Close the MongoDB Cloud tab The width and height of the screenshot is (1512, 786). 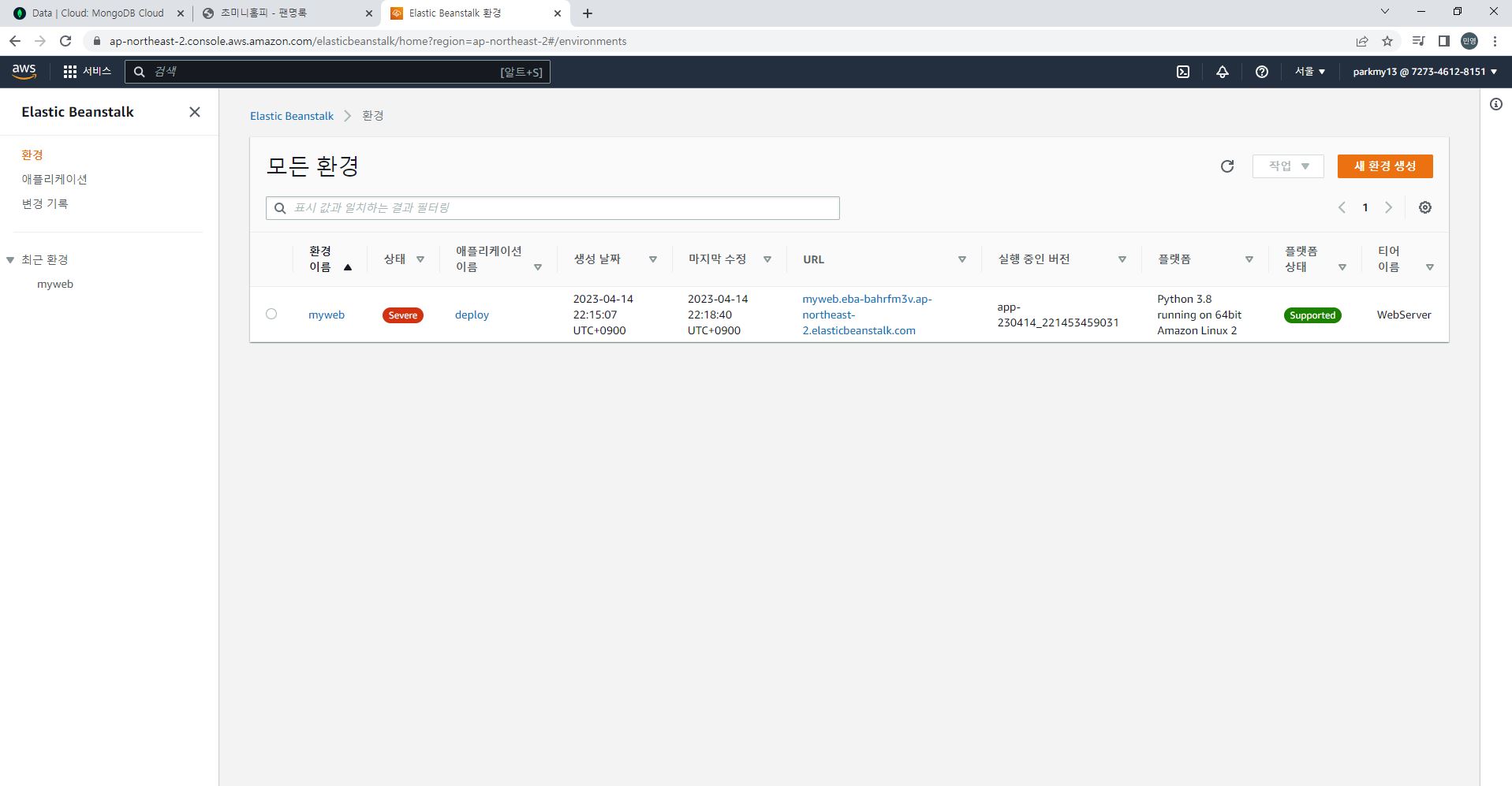pos(180,13)
